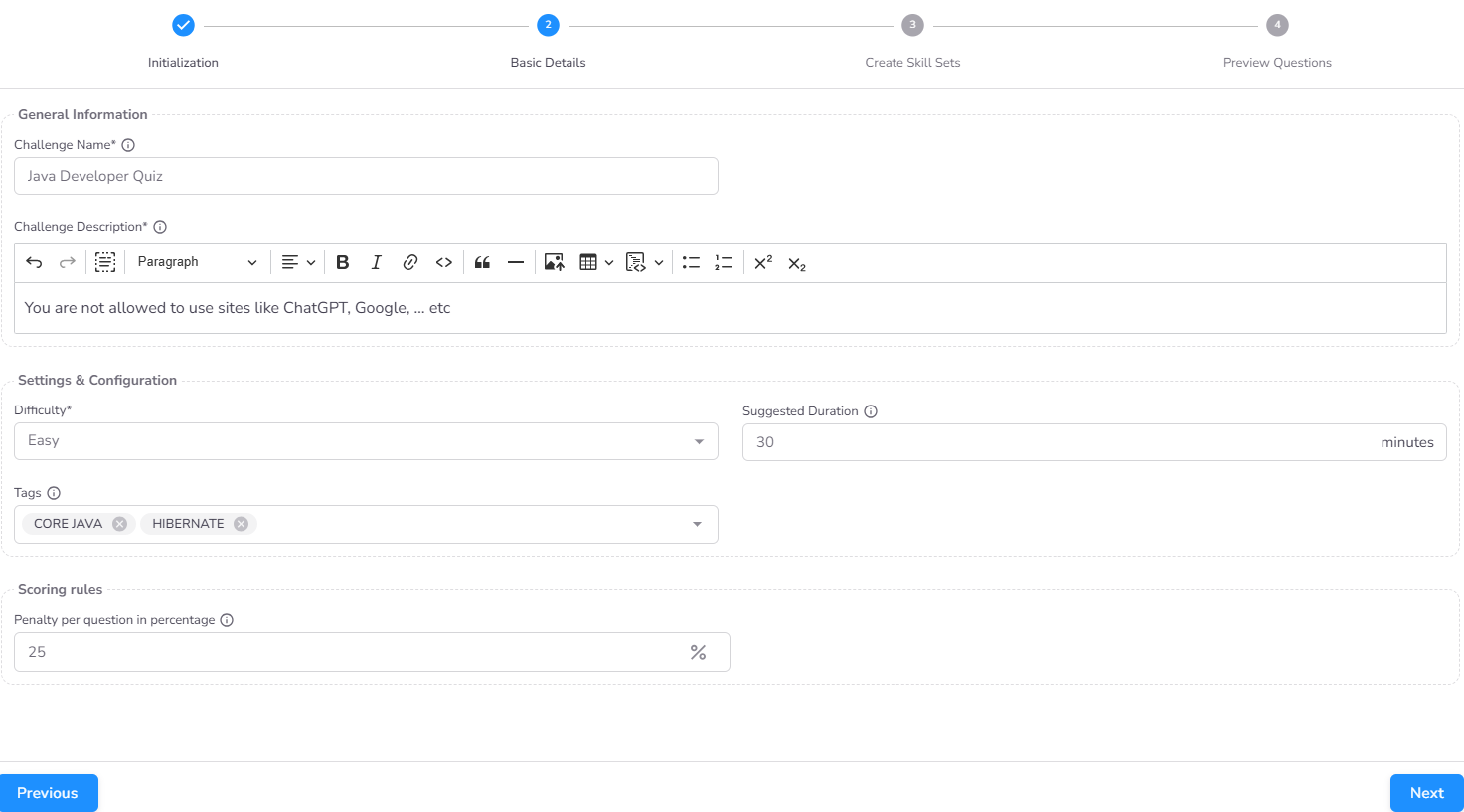Apply superscript formatting
This screenshot has height=812, width=1464.
pos(763,263)
